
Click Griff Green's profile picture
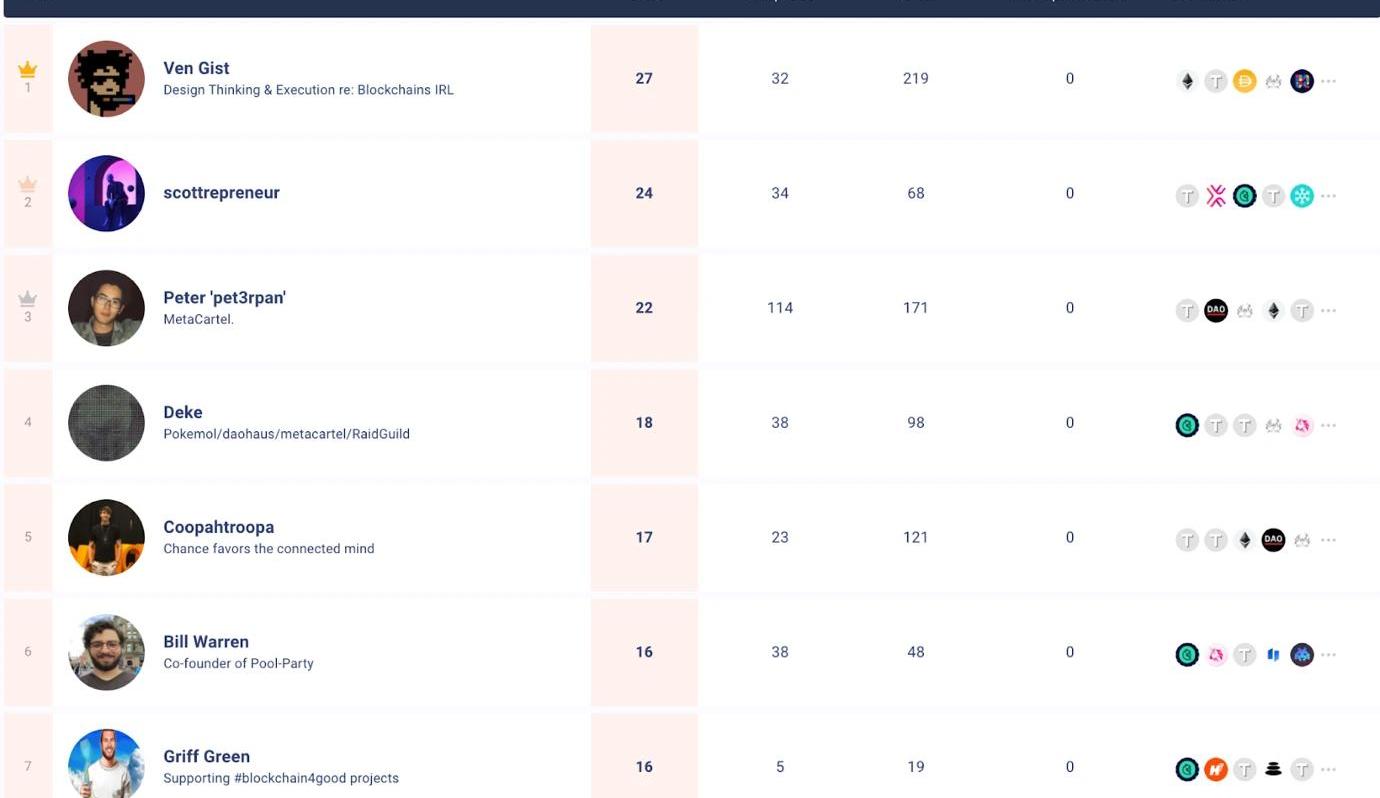coord(106,765)
